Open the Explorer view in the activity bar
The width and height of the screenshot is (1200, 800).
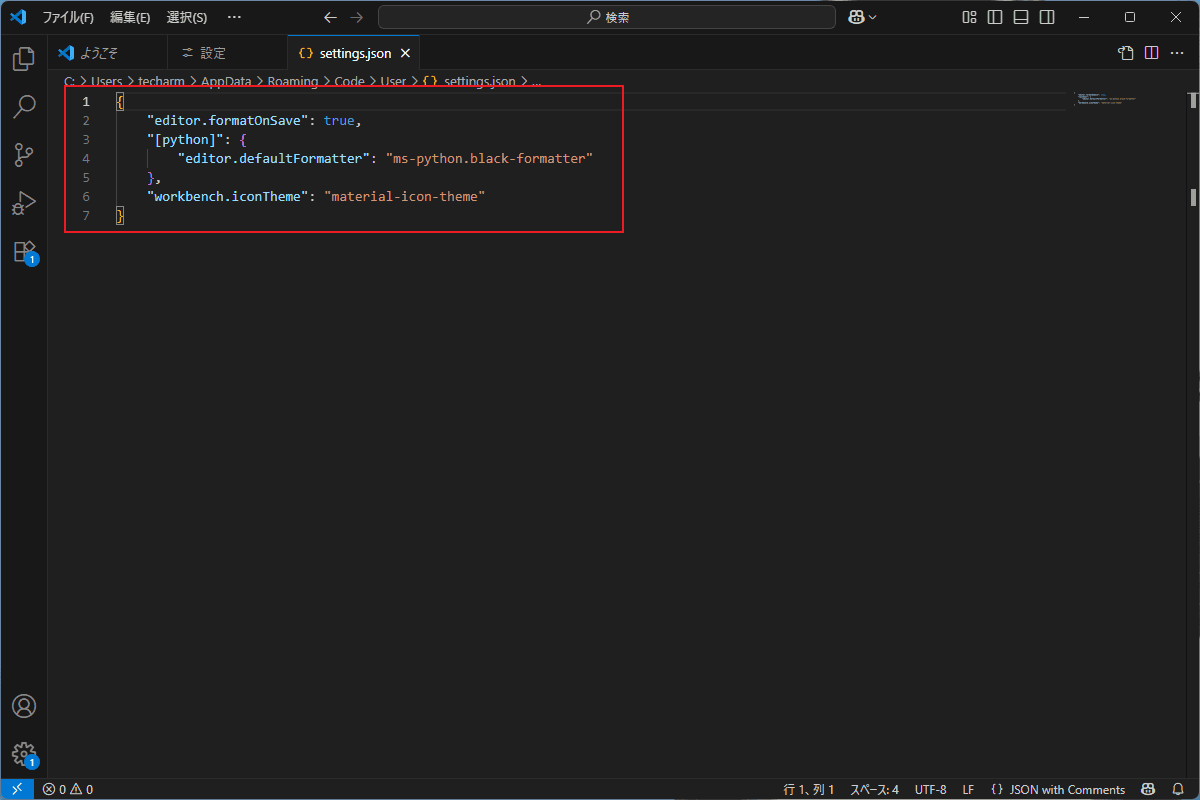(24, 59)
